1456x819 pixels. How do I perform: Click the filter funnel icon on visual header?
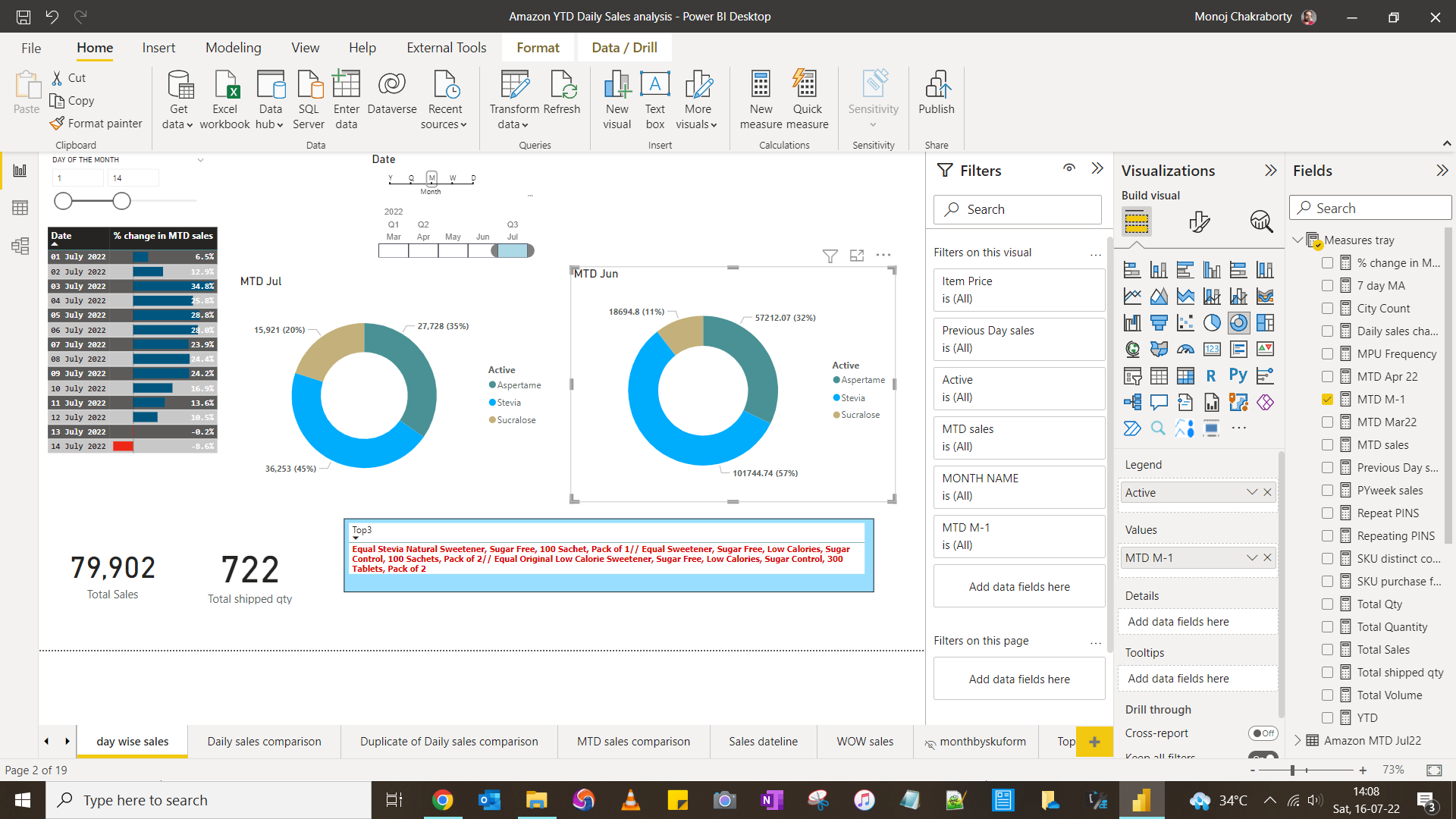830,256
